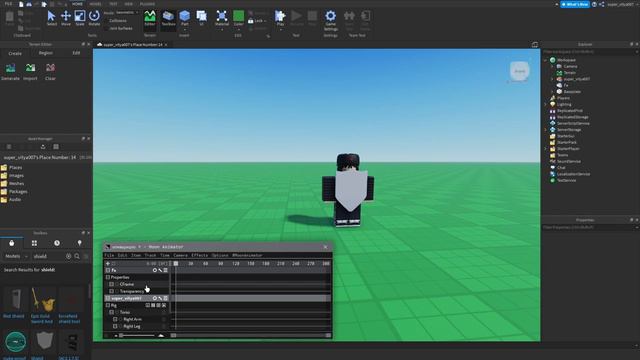Click the Play test button
The height and width of the screenshot is (360, 640).
pyautogui.click(x=280, y=19)
